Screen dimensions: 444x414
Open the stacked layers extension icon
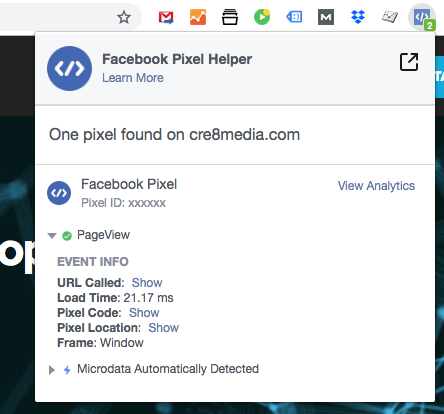[x=230, y=17]
